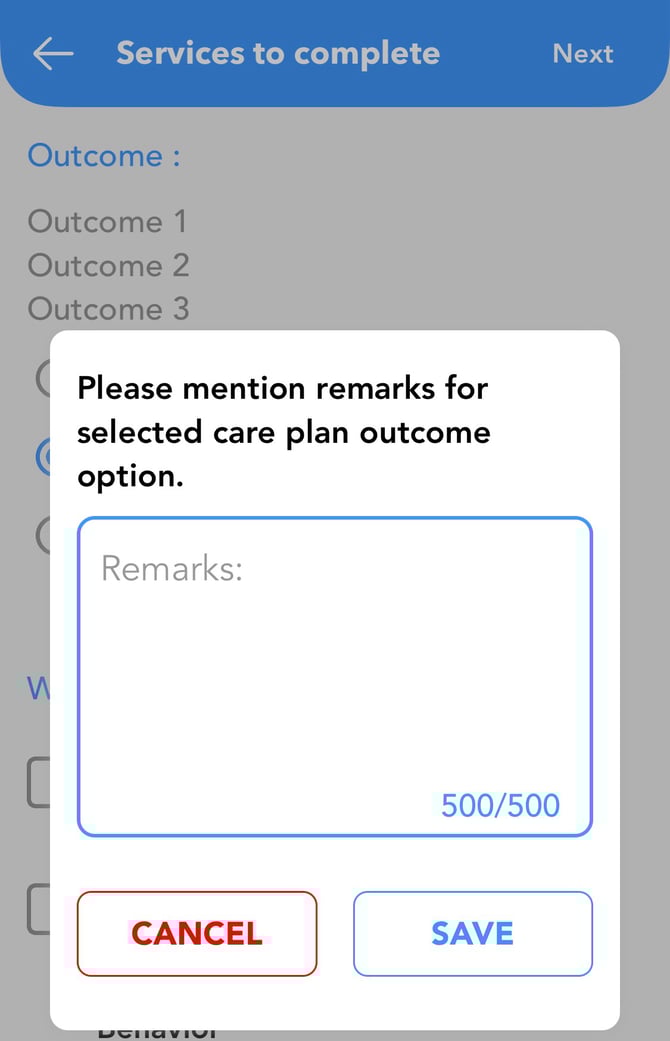Click the Outcome 1 text
The height and width of the screenshot is (1041, 670).
coord(107,221)
